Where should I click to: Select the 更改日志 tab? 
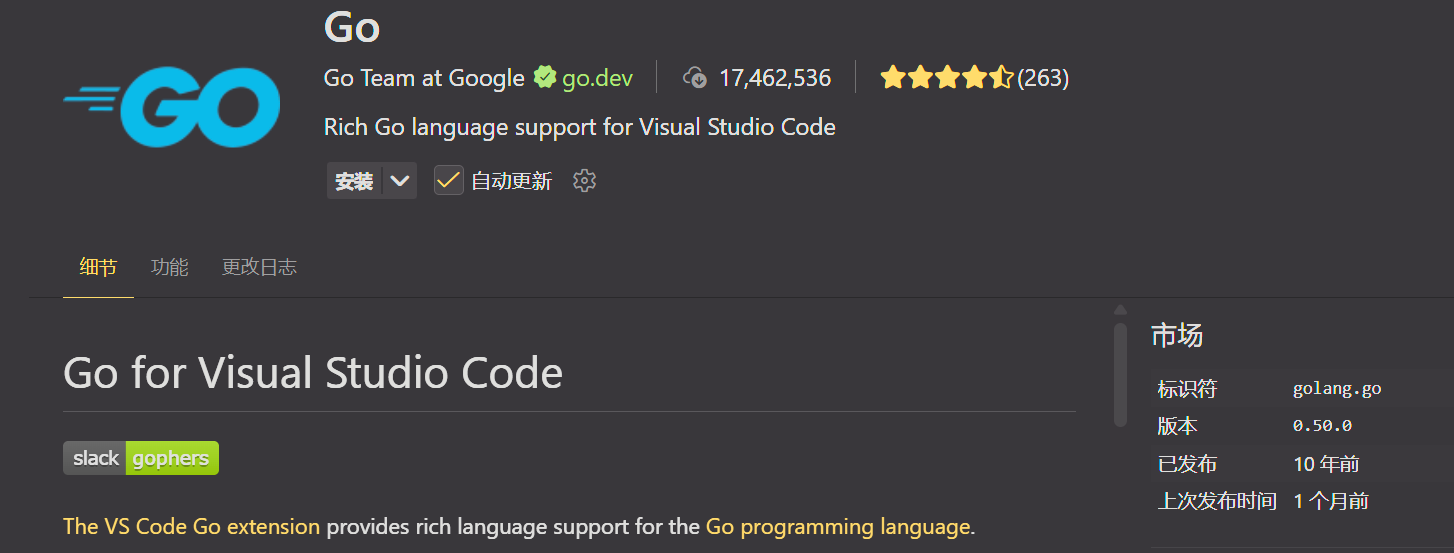[x=259, y=267]
